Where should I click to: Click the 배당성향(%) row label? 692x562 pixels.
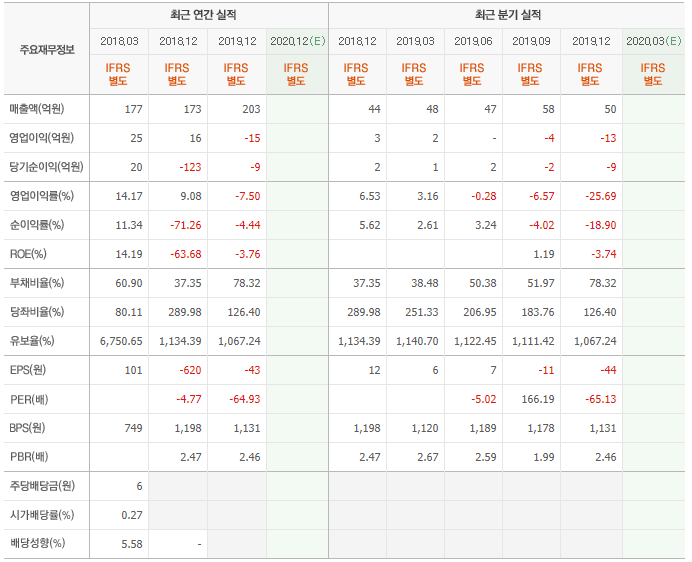click(38, 543)
